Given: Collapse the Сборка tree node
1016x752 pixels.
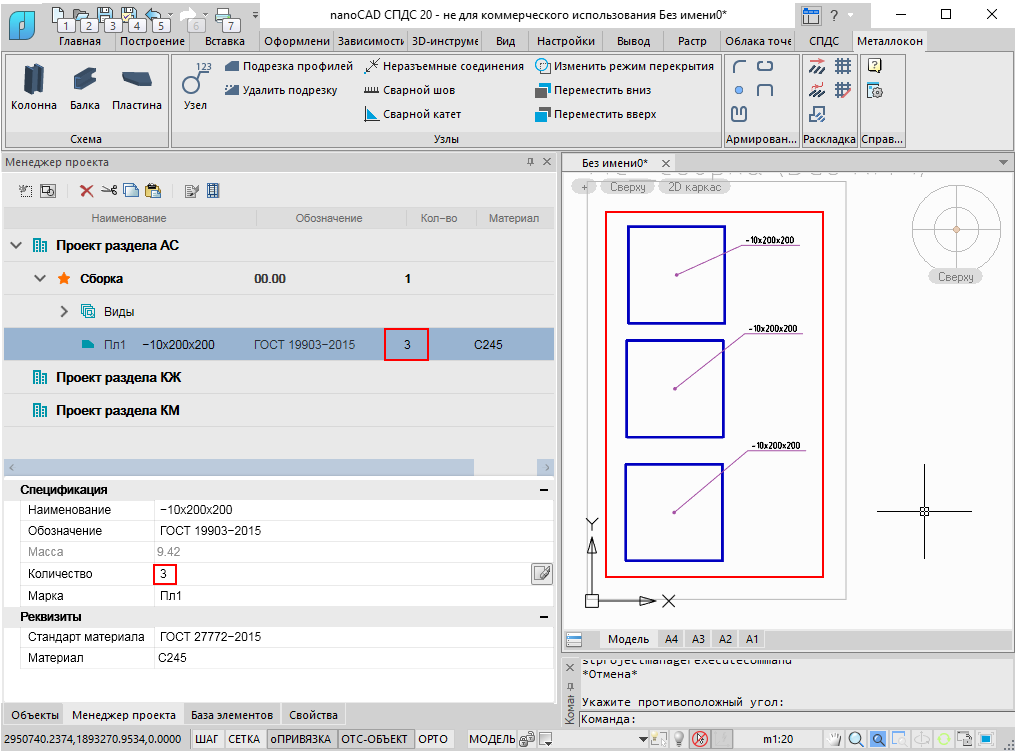Looking at the screenshot, I should pos(40,279).
